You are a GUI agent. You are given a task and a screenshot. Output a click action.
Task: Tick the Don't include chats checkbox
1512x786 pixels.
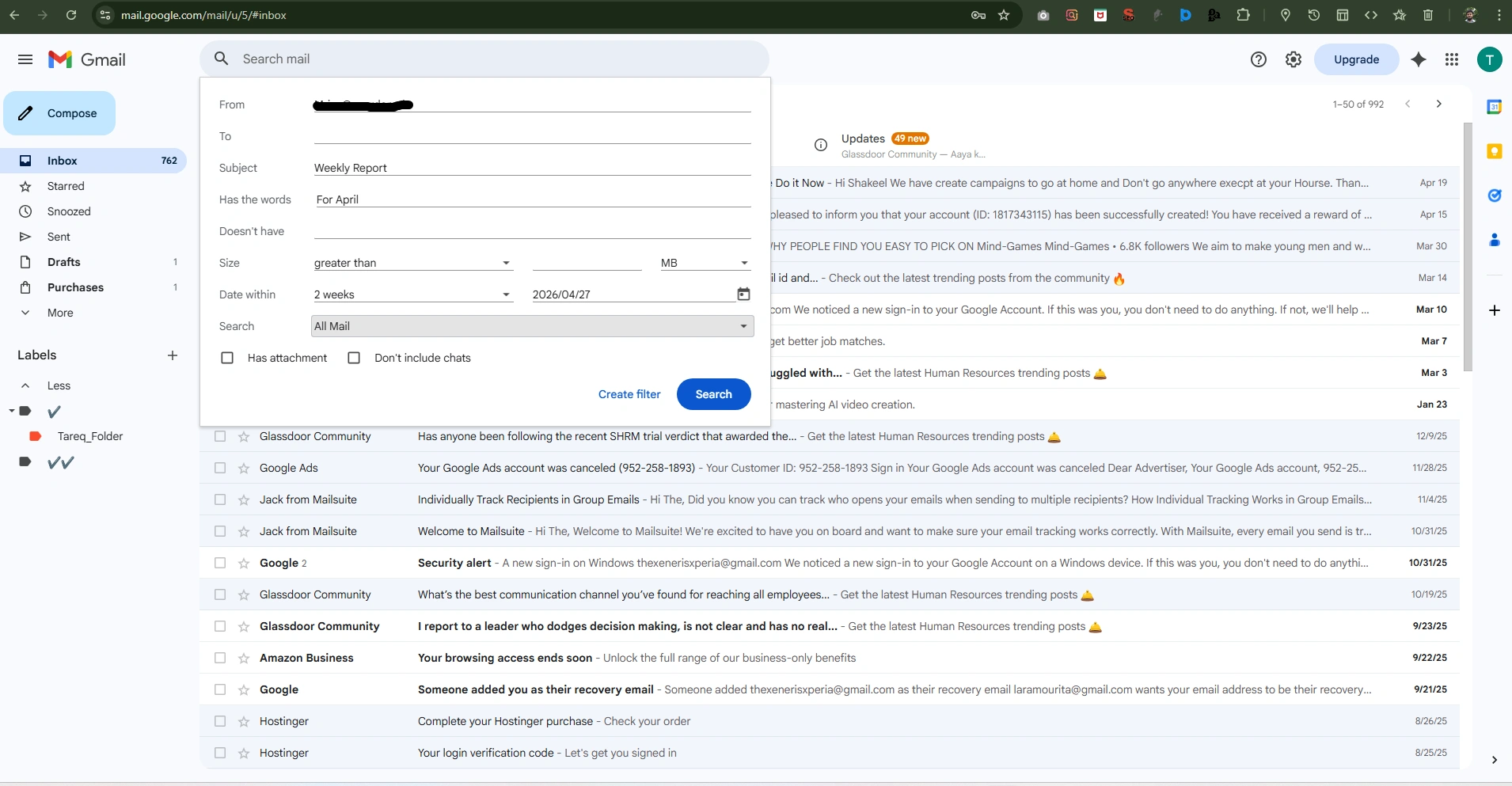click(354, 358)
